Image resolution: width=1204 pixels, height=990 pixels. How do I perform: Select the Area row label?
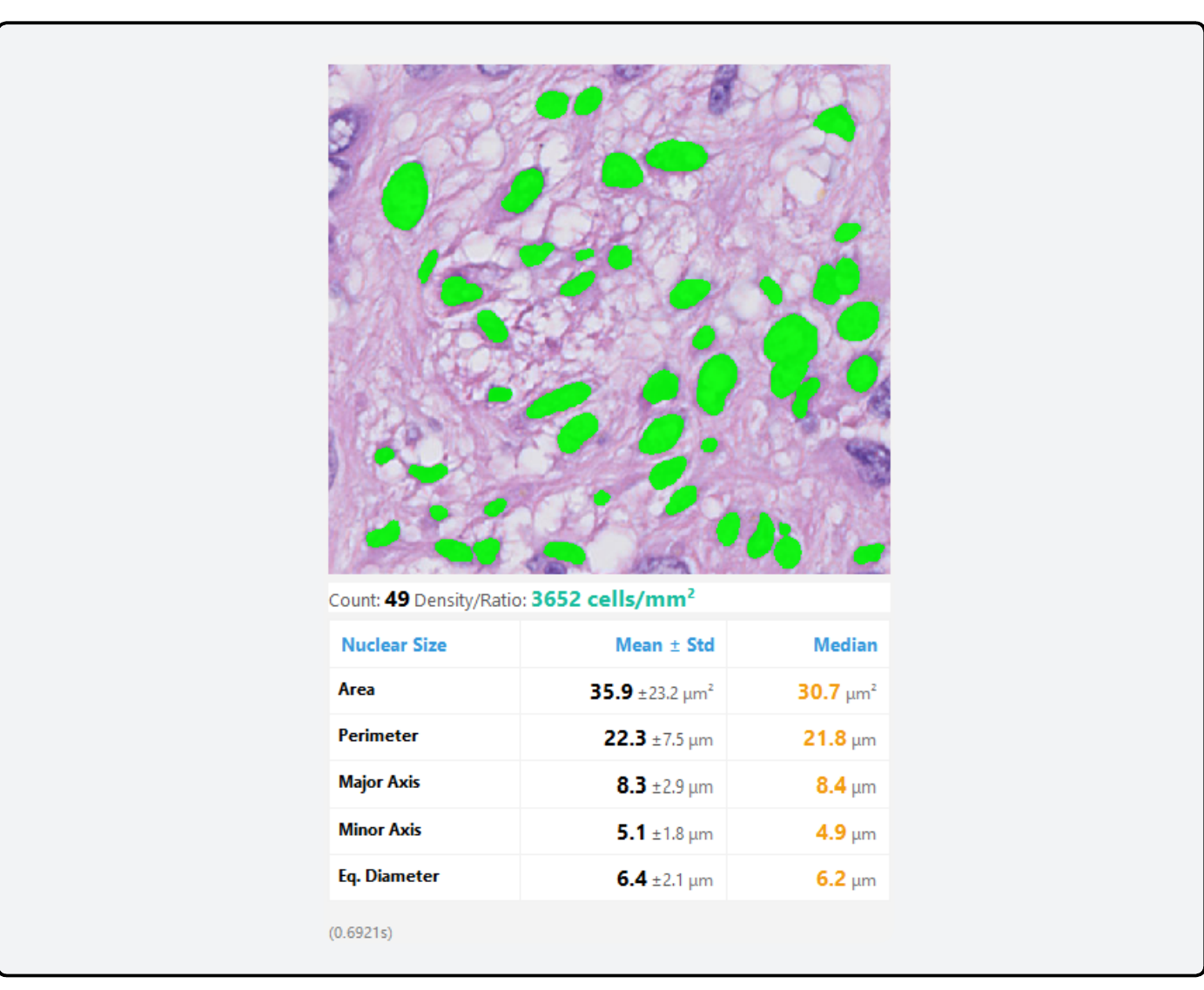coord(356,690)
